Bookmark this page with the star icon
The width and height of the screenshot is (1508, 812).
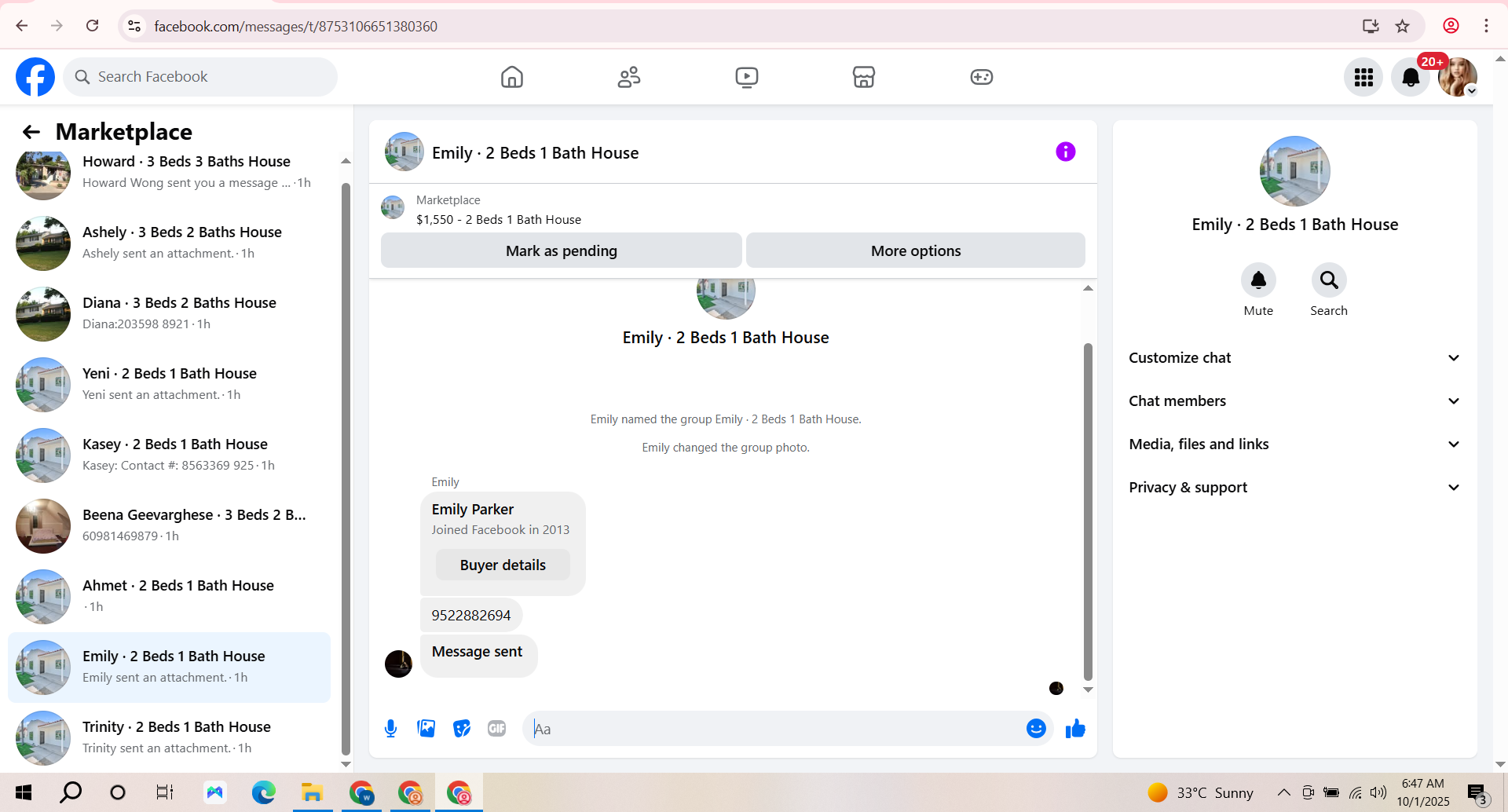(x=1403, y=26)
